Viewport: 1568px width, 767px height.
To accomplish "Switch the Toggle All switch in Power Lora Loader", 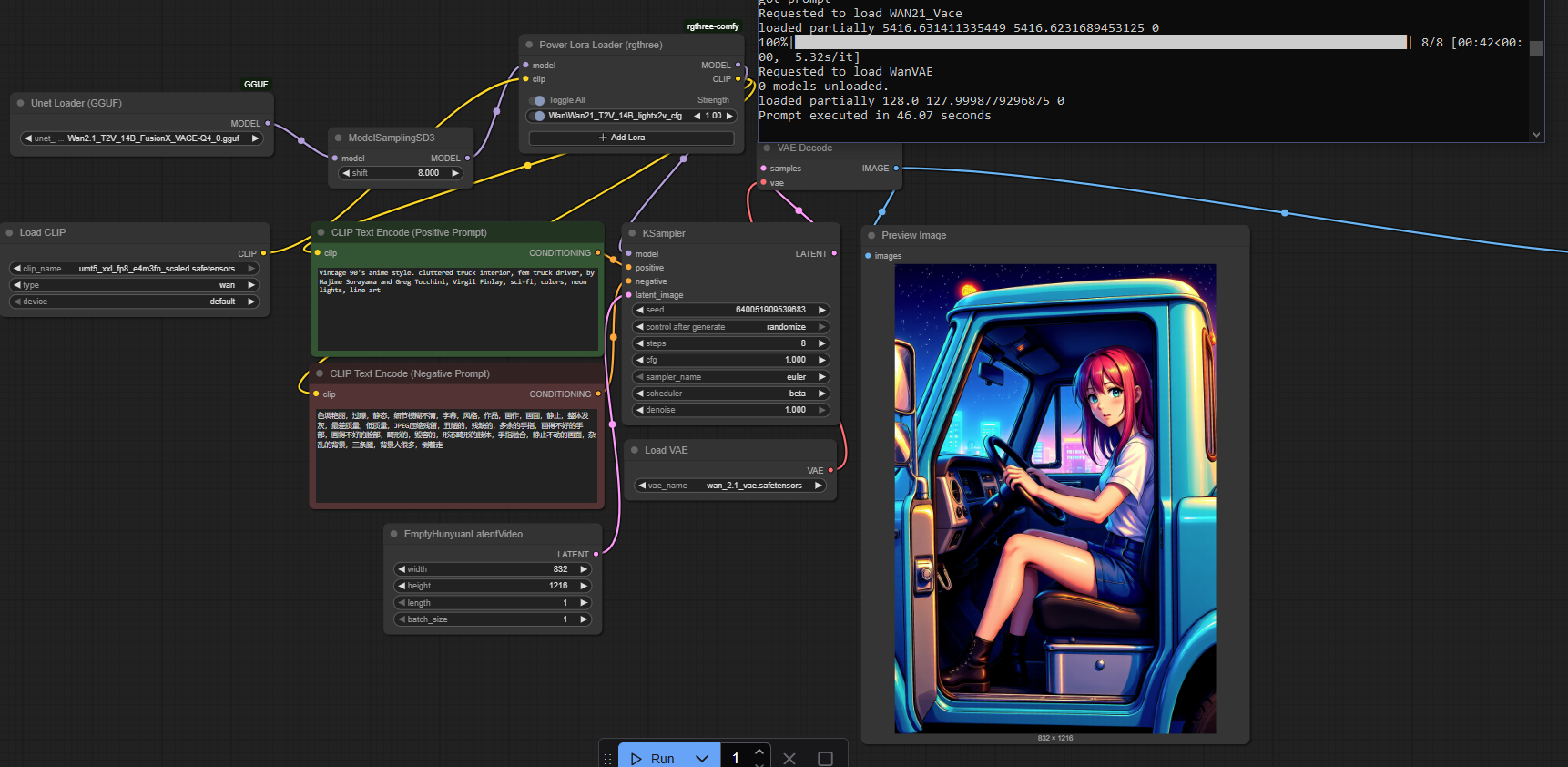I will click(x=538, y=100).
